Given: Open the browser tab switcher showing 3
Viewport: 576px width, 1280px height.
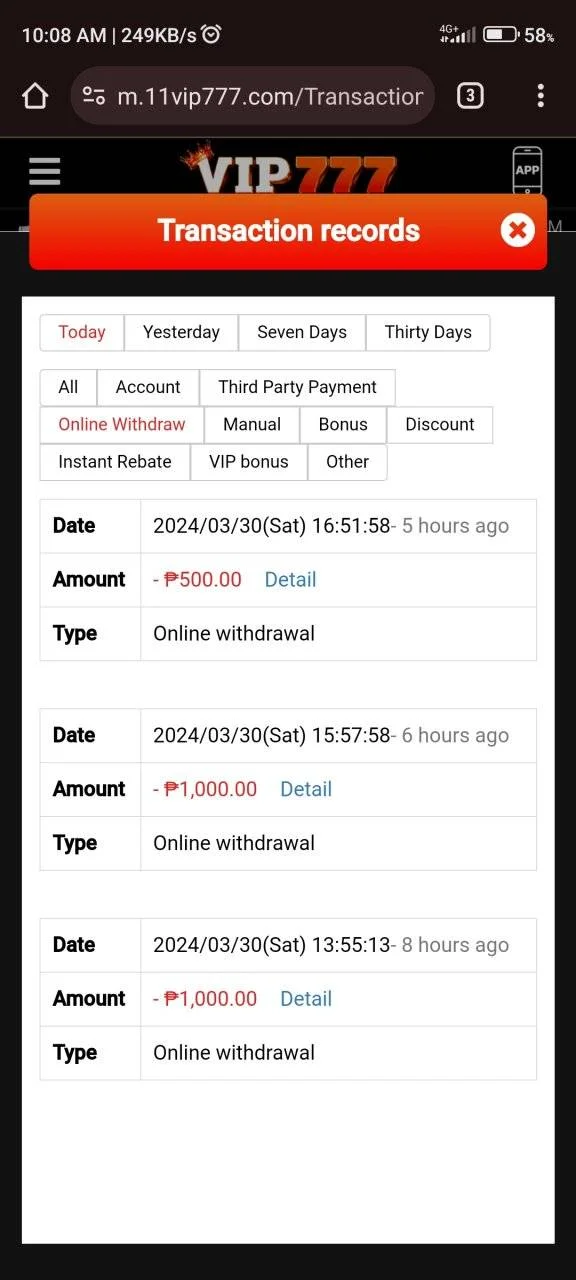Looking at the screenshot, I should click(x=470, y=96).
